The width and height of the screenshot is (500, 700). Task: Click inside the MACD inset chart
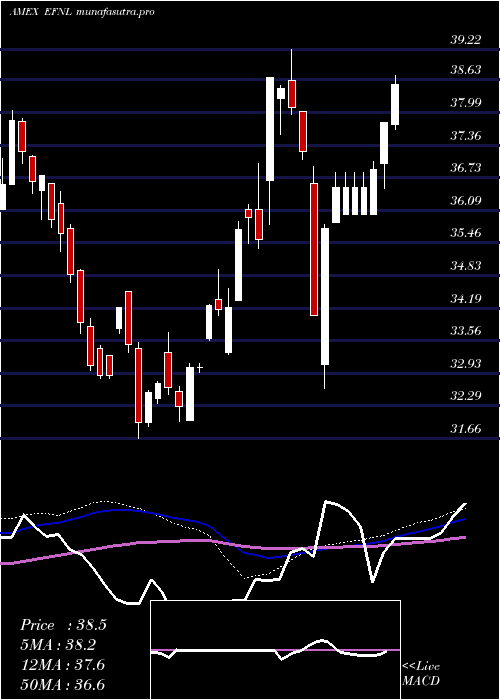[x=275, y=650]
